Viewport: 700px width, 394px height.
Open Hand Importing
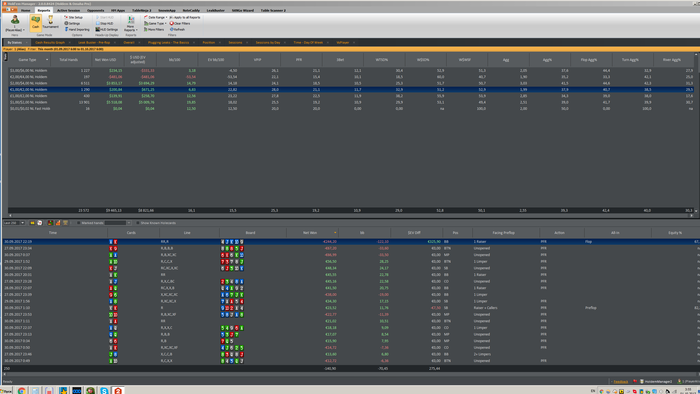pos(77,29)
